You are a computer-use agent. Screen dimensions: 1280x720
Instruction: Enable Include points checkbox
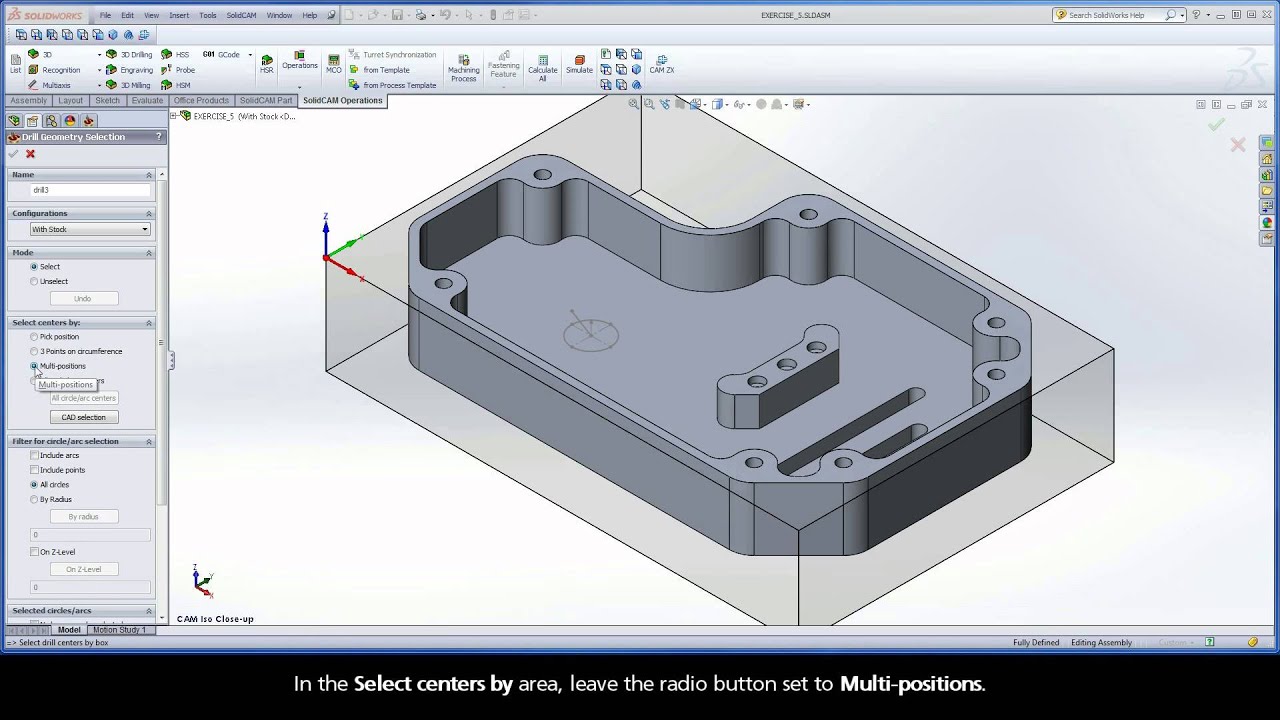(x=34, y=470)
